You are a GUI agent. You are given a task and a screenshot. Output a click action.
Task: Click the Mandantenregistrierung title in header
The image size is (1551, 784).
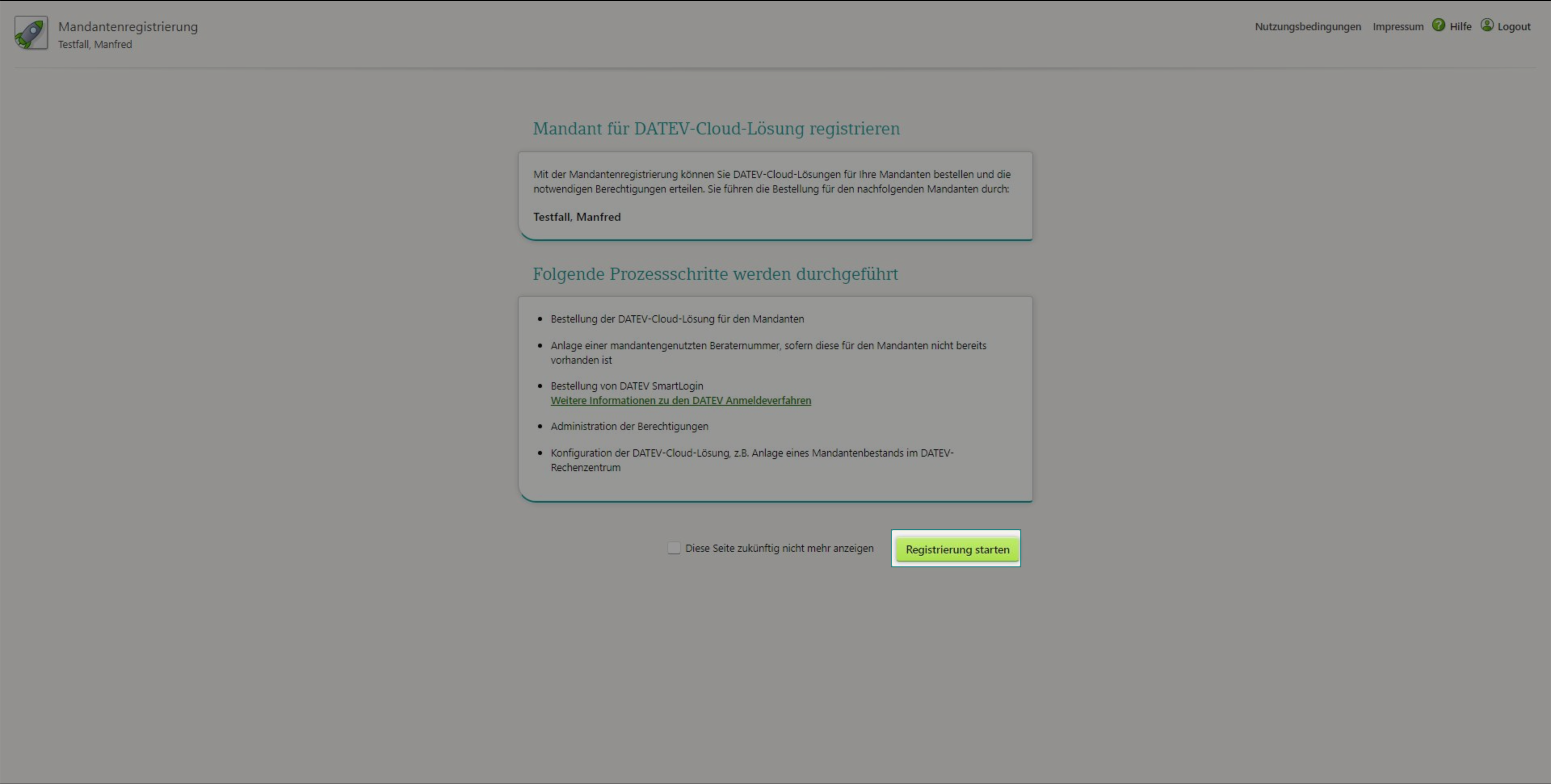coord(128,27)
